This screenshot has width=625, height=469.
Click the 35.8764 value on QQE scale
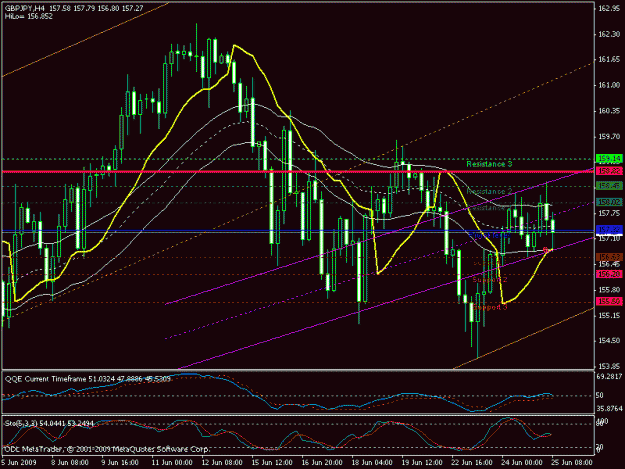tap(609, 409)
